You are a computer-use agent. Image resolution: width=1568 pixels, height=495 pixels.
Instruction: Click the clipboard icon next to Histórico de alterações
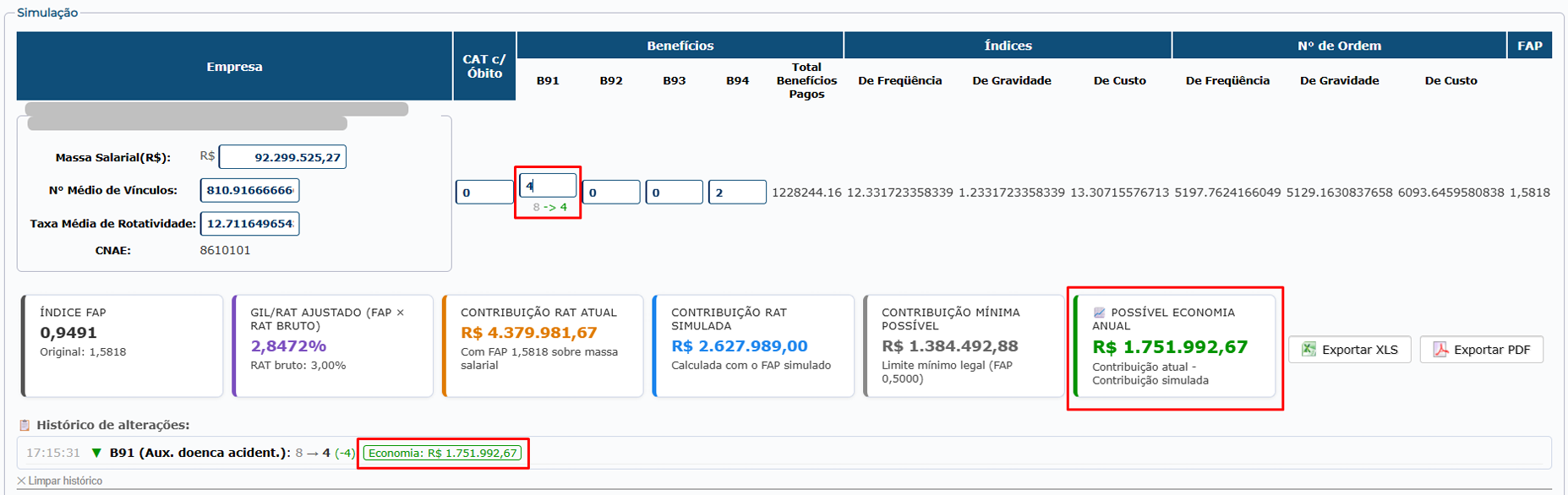tap(25, 425)
